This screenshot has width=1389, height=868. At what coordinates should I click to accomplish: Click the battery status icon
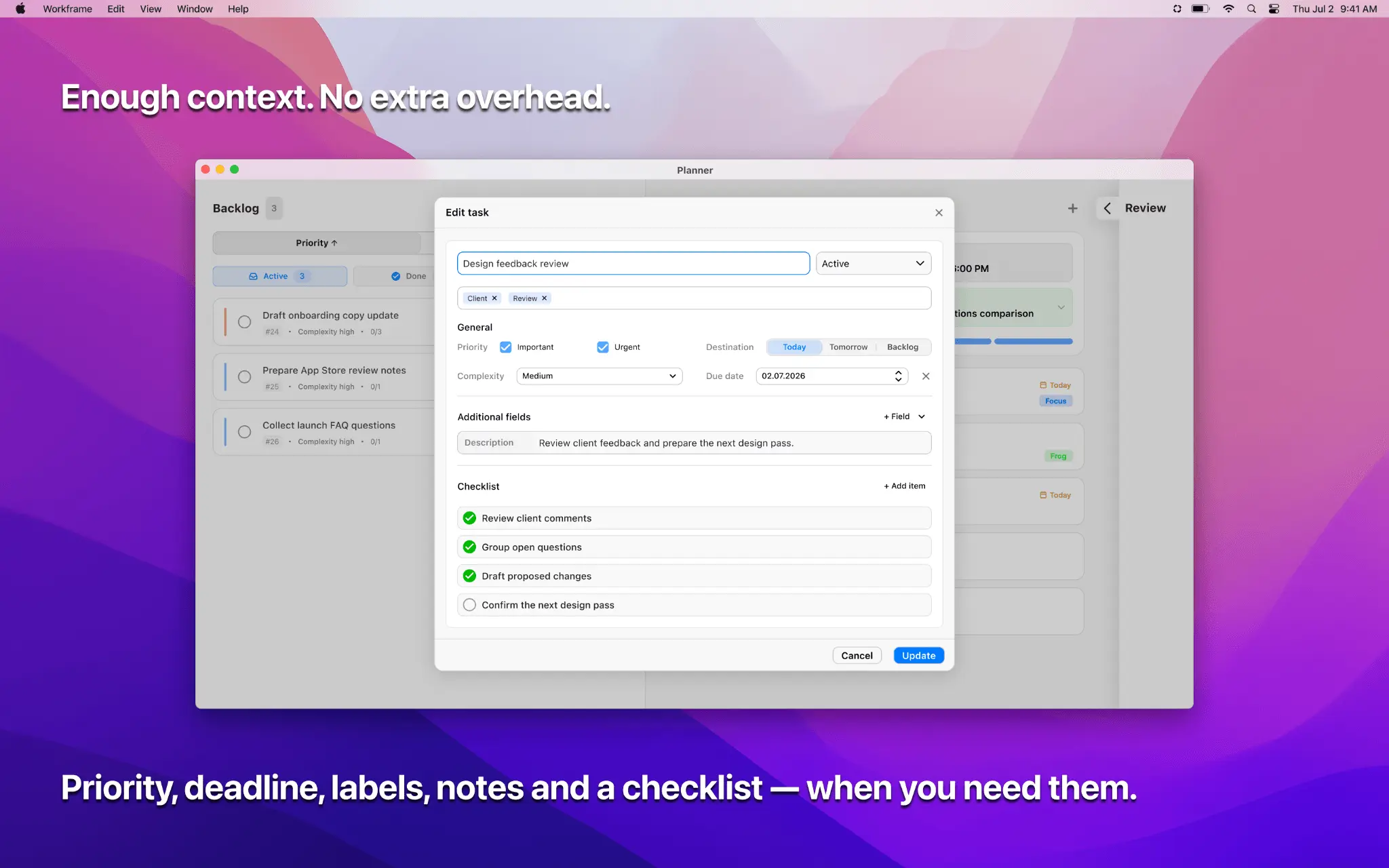[1200, 9]
